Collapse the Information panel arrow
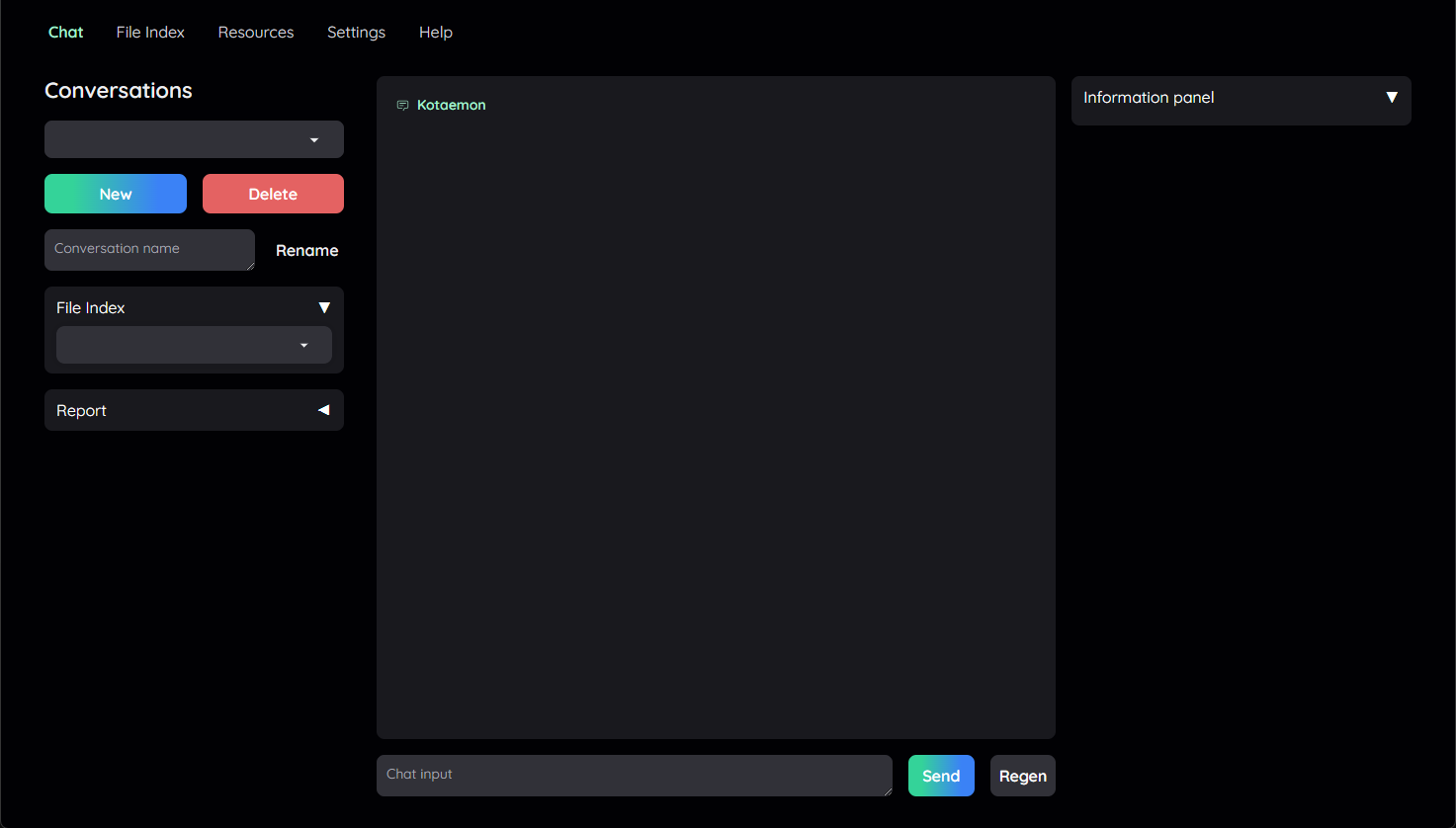1456x828 pixels. click(x=1391, y=98)
